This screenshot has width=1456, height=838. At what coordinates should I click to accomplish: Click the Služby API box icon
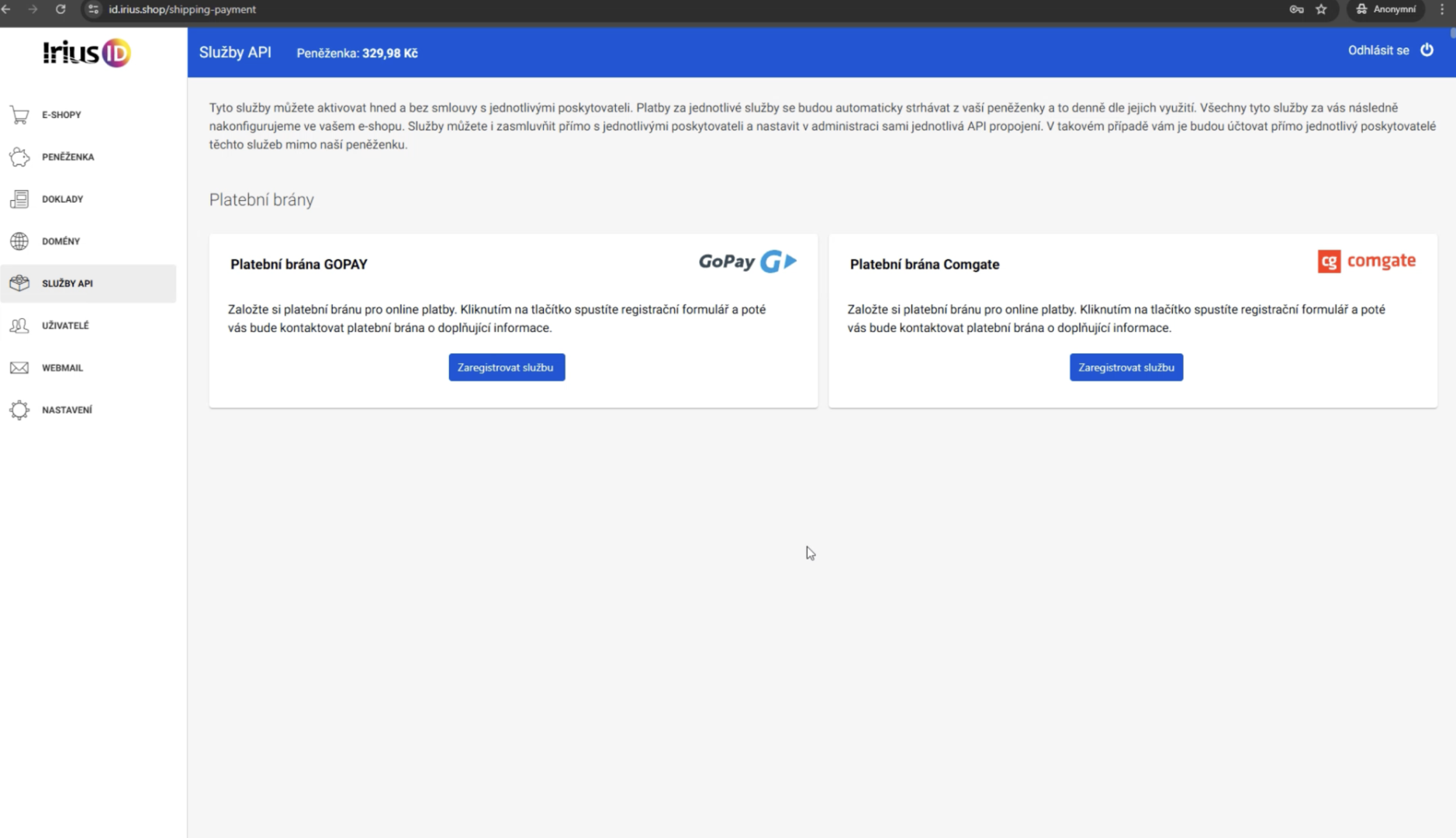click(19, 283)
